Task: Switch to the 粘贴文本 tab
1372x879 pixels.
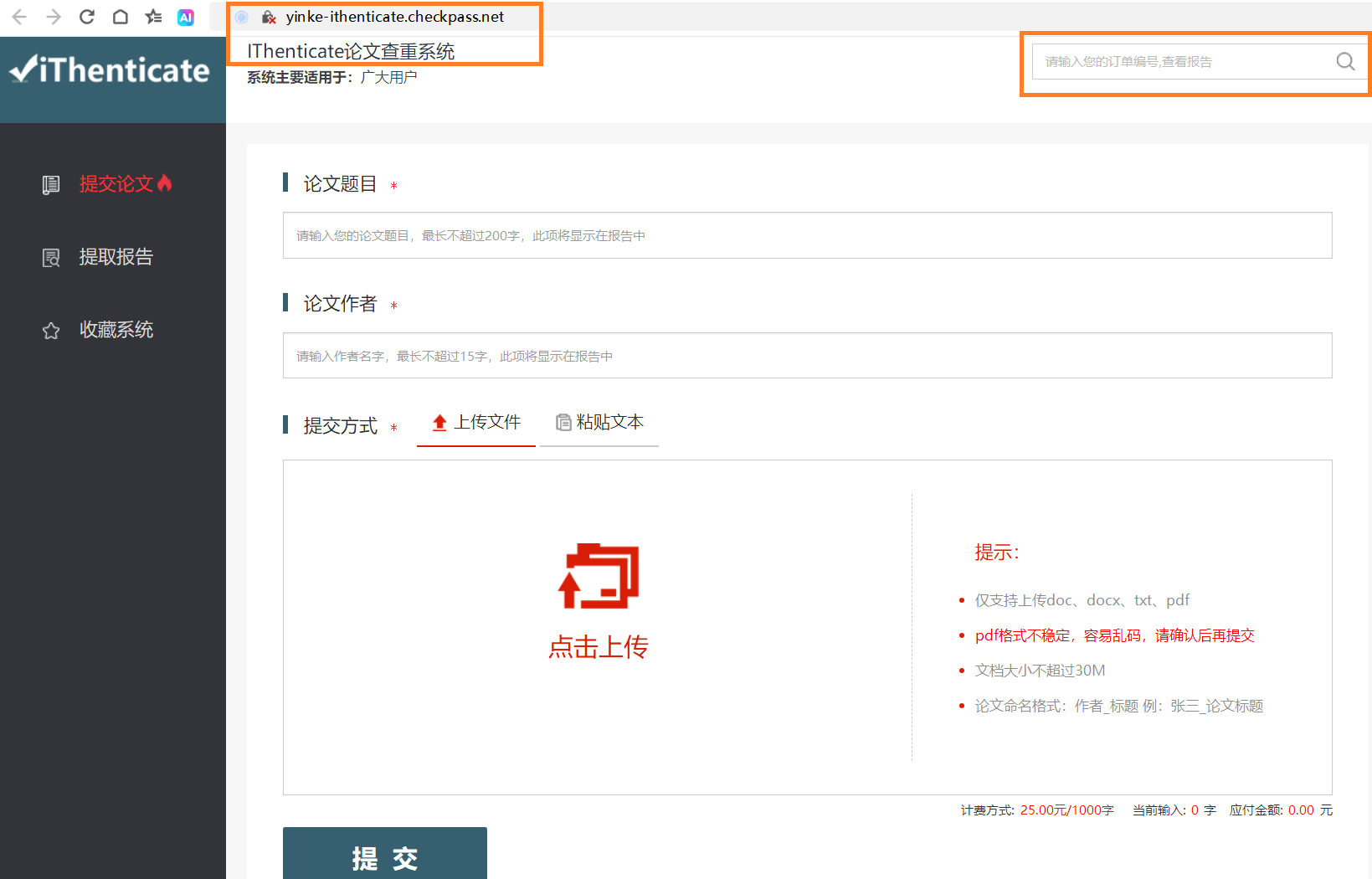Action: pos(599,423)
